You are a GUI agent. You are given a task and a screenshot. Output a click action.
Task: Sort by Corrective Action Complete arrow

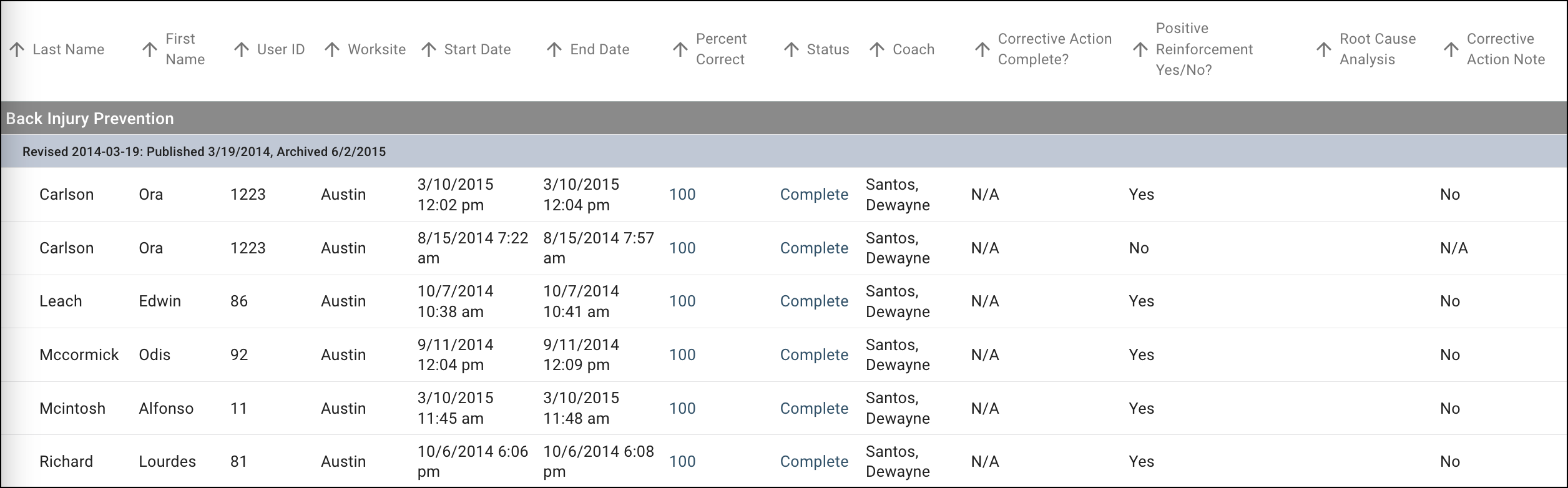[x=982, y=49]
